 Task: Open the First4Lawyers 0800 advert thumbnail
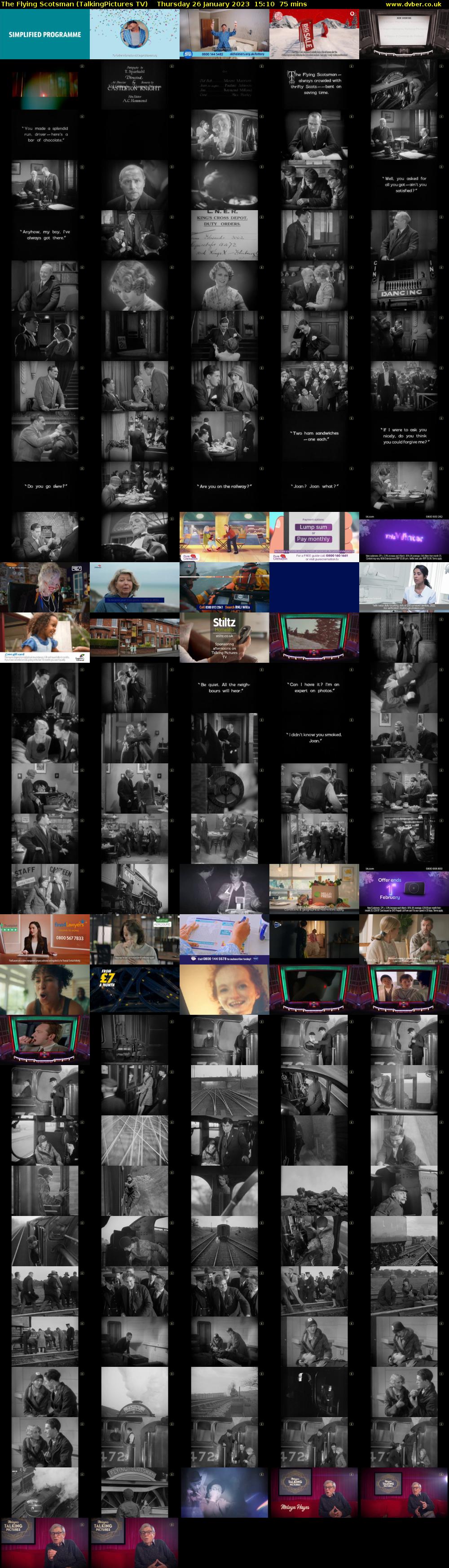point(45,939)
